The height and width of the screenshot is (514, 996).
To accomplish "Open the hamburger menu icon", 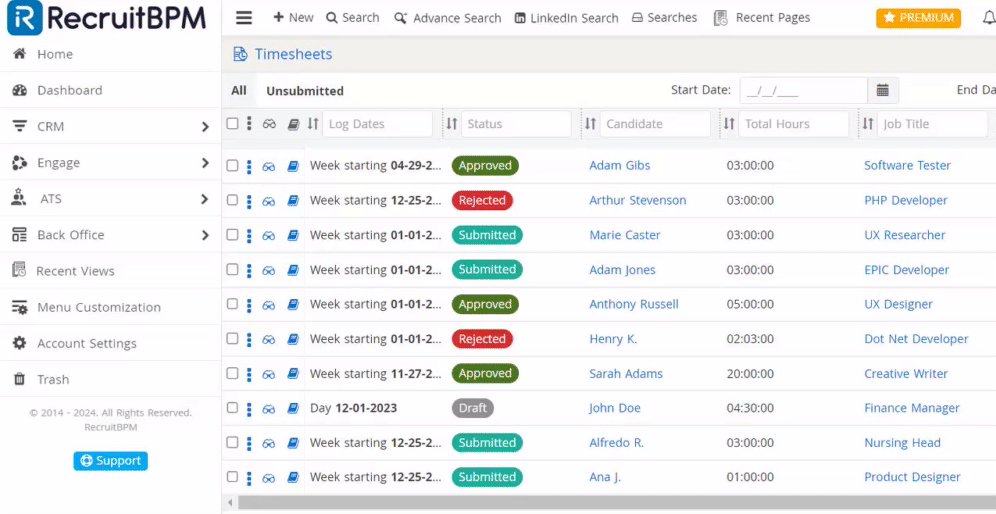I will (244, 18).
